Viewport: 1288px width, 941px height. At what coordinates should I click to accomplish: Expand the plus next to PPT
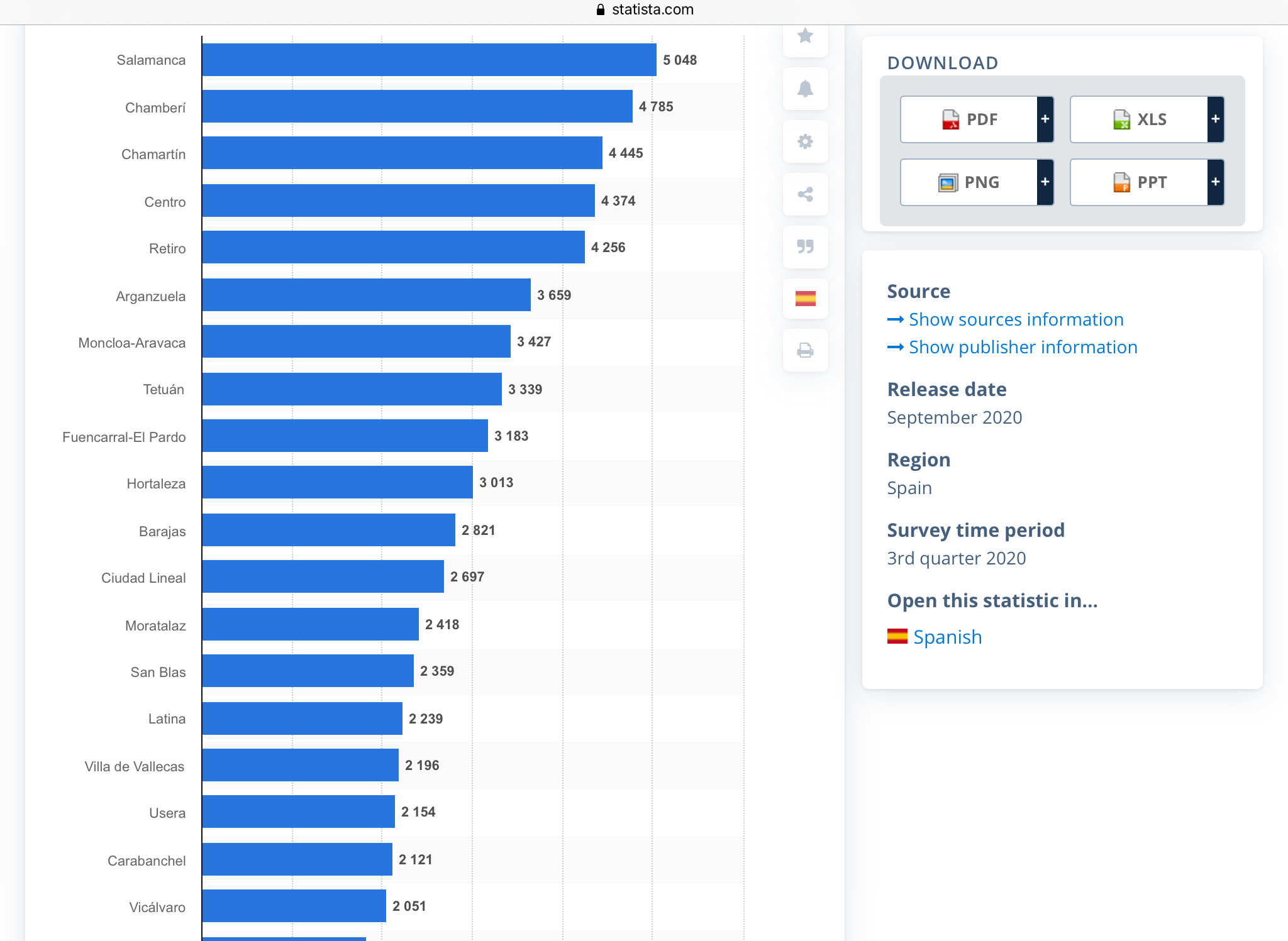(x=1215, y=182)
